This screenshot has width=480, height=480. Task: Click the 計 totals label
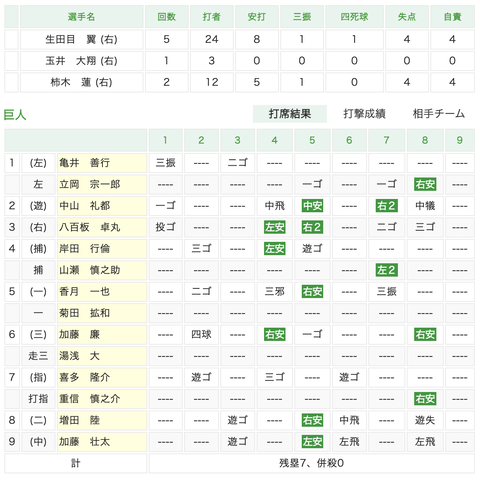tap(76, 463)
